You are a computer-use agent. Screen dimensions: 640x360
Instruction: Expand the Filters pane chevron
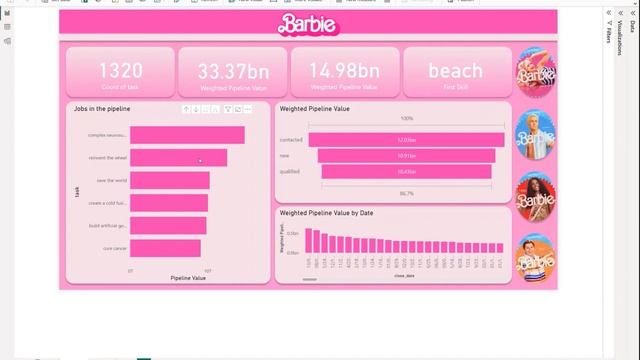click(x=609, y=13)
